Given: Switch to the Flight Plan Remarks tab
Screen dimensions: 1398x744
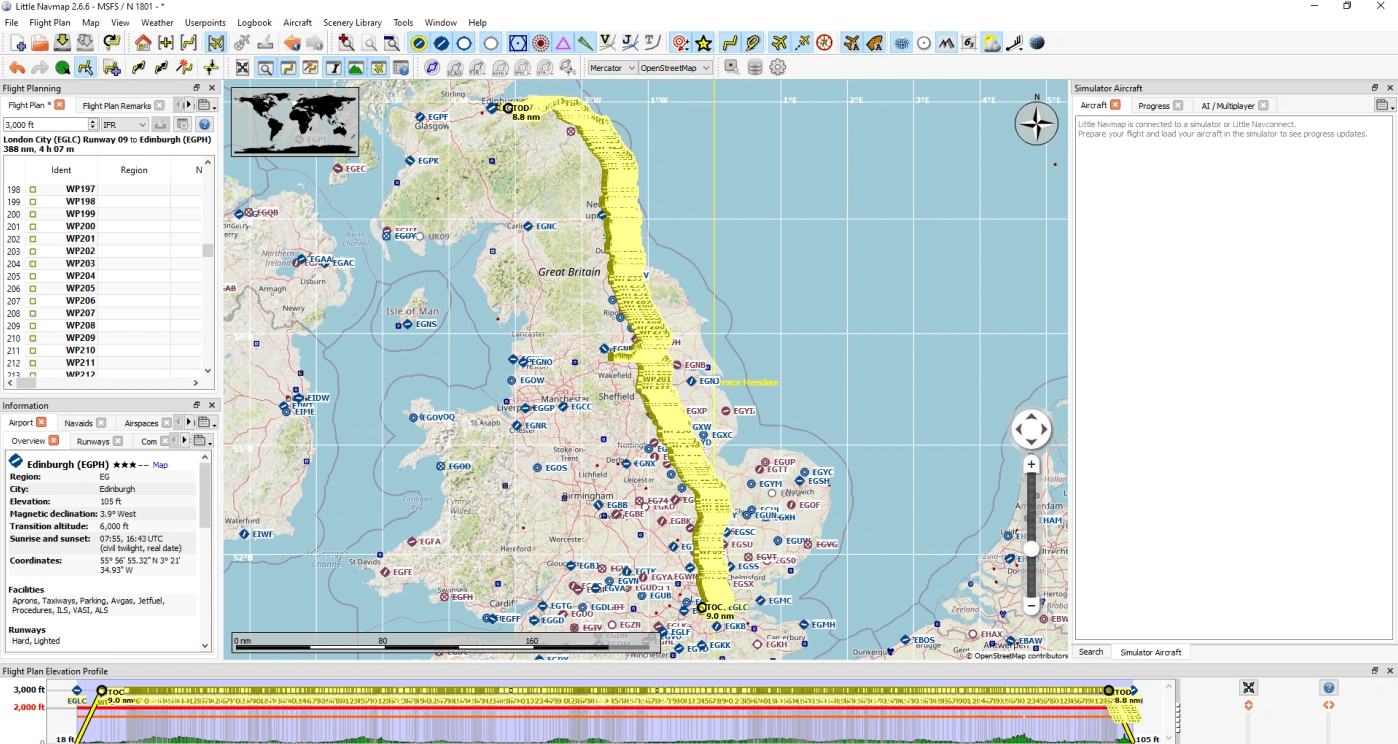Looking at the screenshot, I should coord(117,105).
